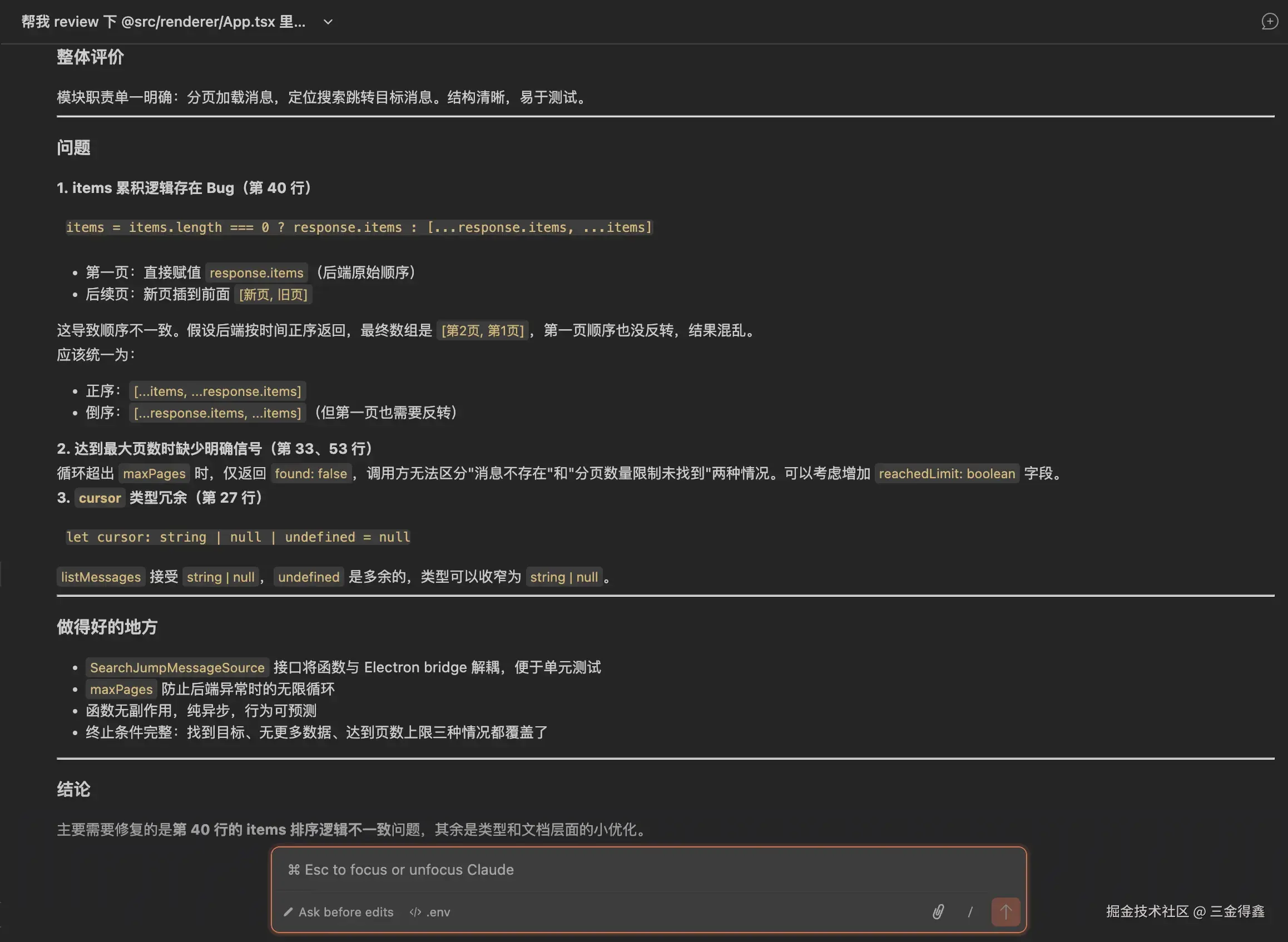Image resolution: width=1288 pixels, height=942 pixels.
Task: Attach a file using the paperclip icon
Action: click(x=940, y=913)
